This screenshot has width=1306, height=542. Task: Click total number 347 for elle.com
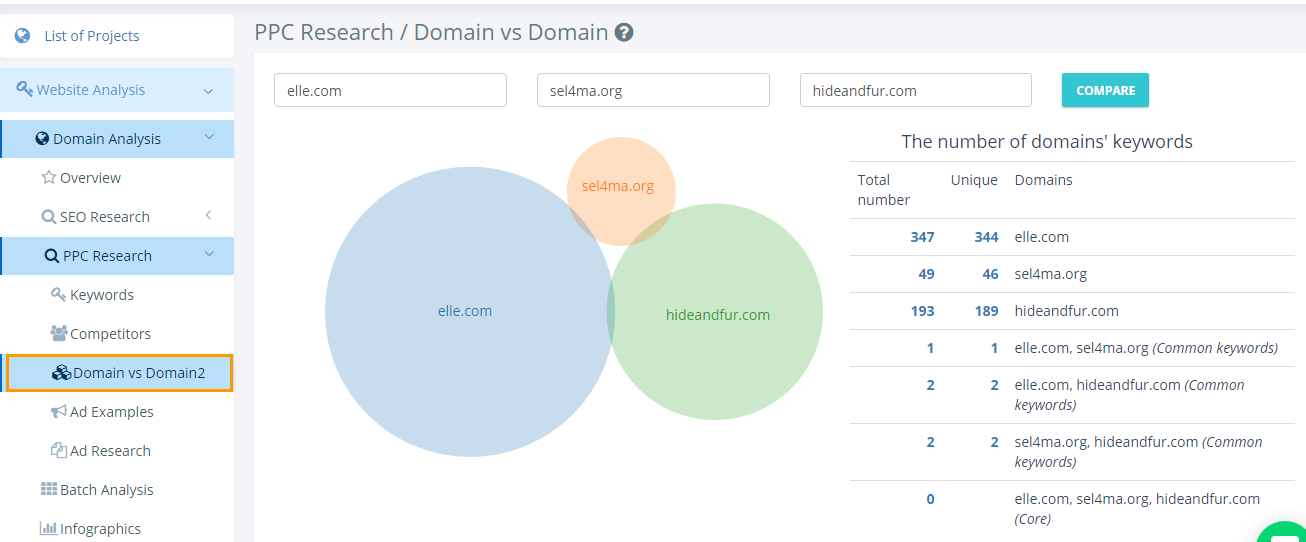(922, 237)
